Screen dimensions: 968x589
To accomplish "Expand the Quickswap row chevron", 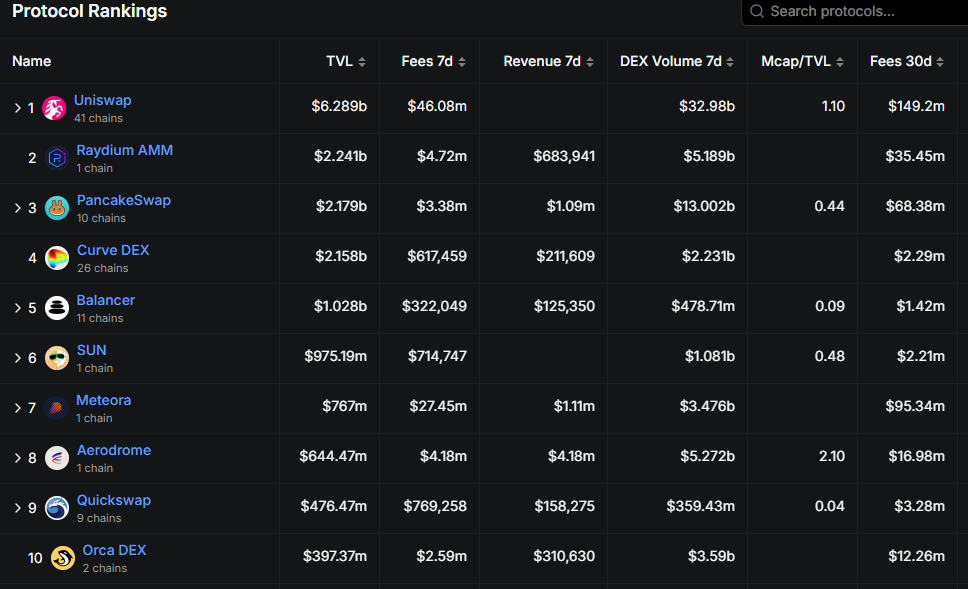I will click(17, 508).
